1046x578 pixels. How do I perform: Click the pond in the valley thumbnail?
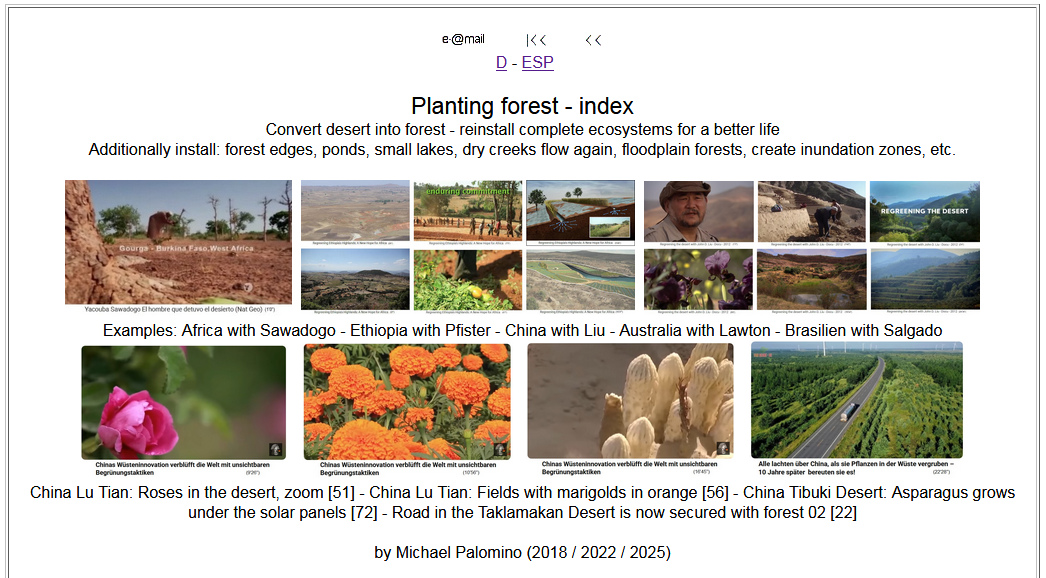pos(811,280)
